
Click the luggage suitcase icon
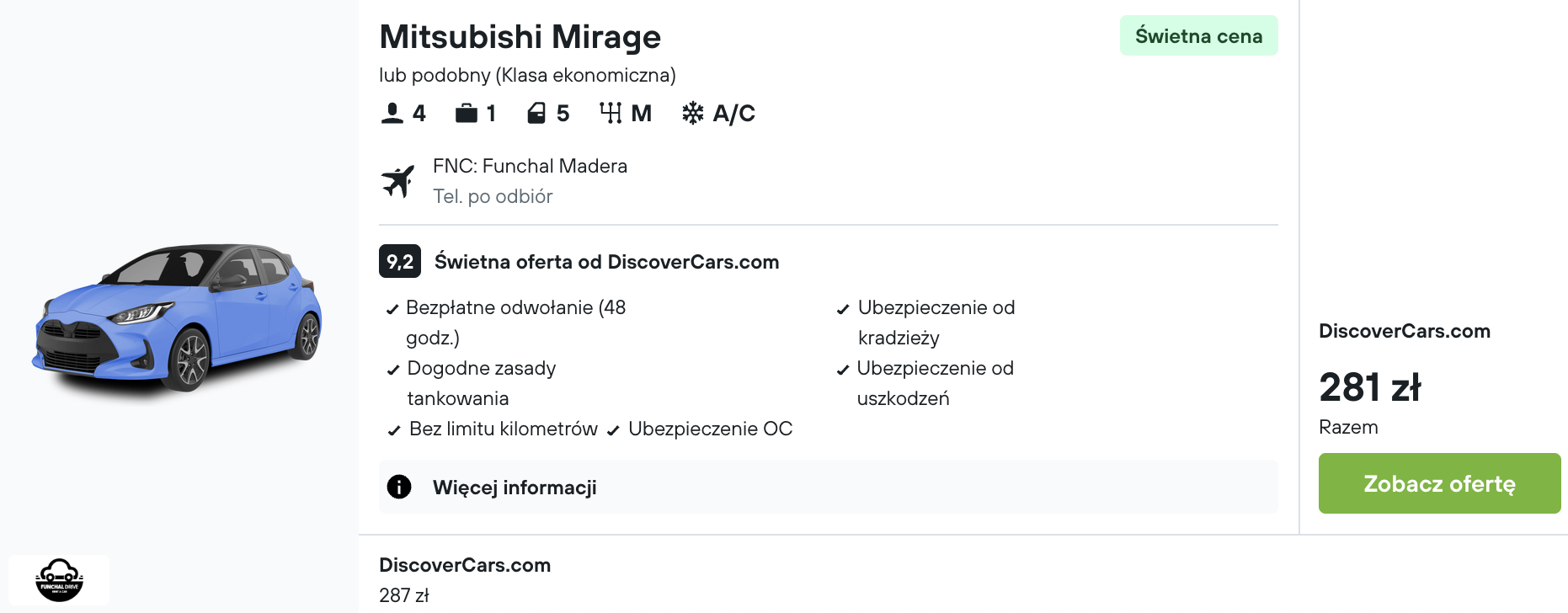tap(466, 113)
